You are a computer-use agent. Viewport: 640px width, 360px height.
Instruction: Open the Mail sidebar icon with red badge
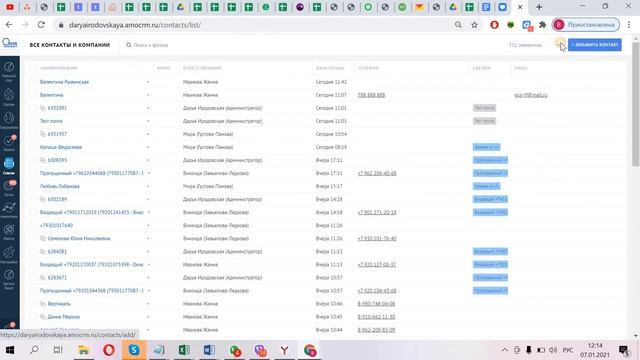[9, 188]
